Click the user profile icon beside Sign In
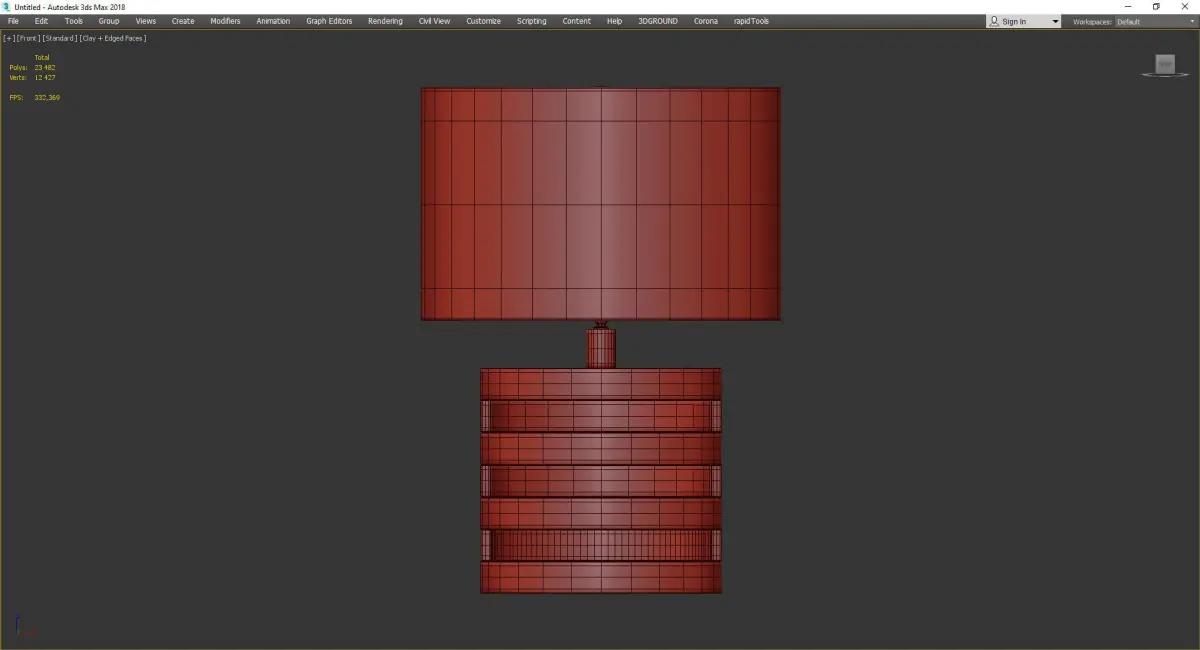This screenshot has width=1200, height=650. [994, 21]
